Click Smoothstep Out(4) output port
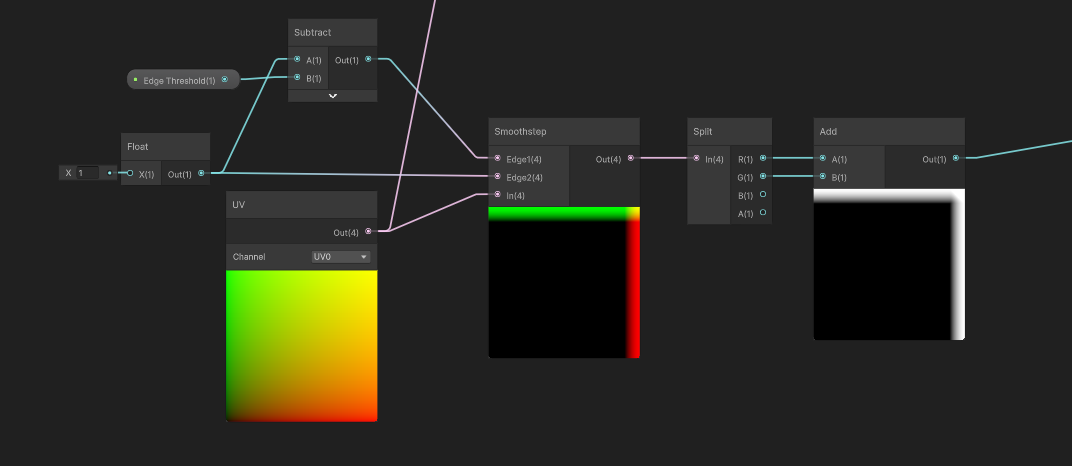 coord(630,159)
